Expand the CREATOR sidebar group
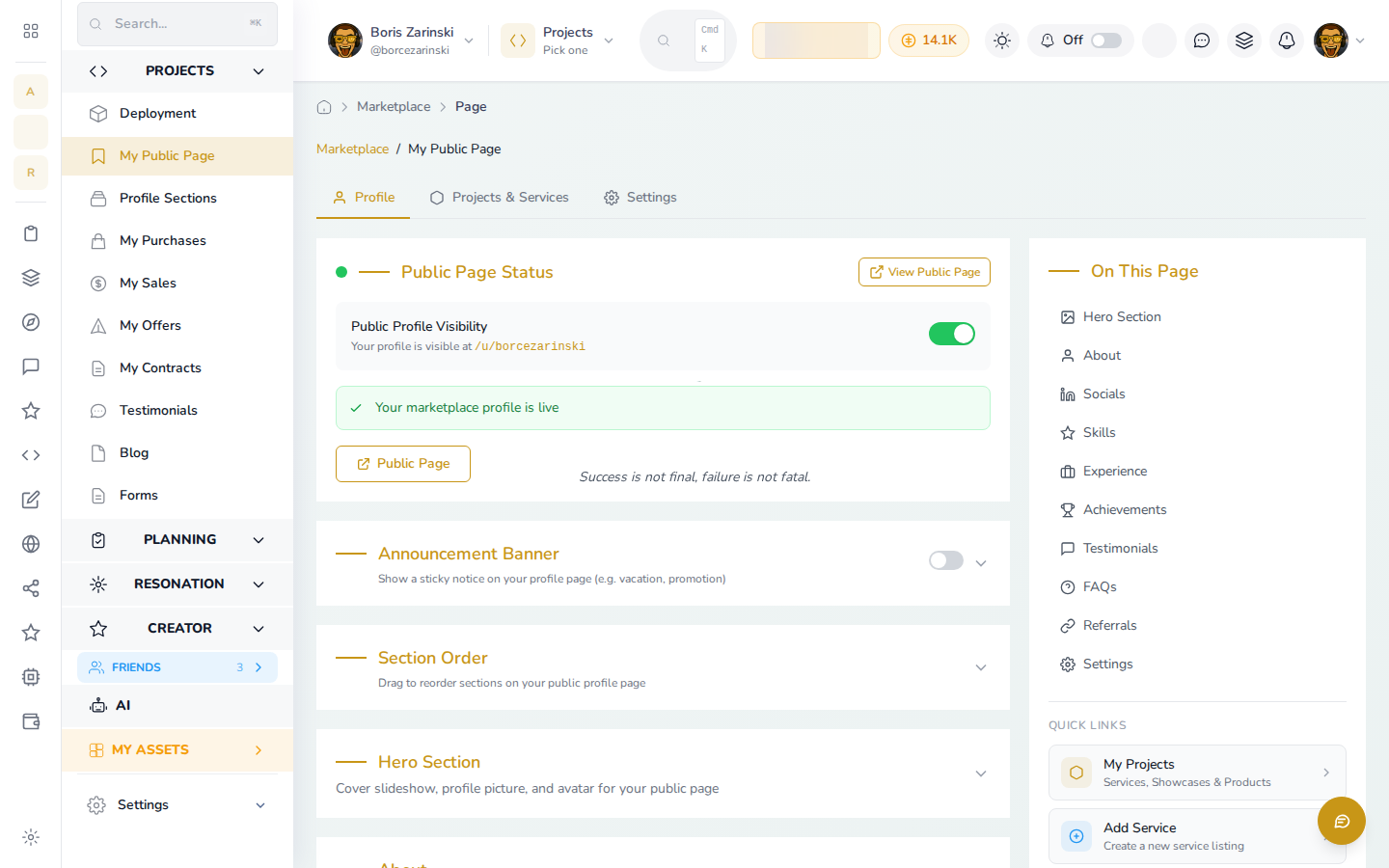This screenshot has height=868, width=1389. point(177,629)
